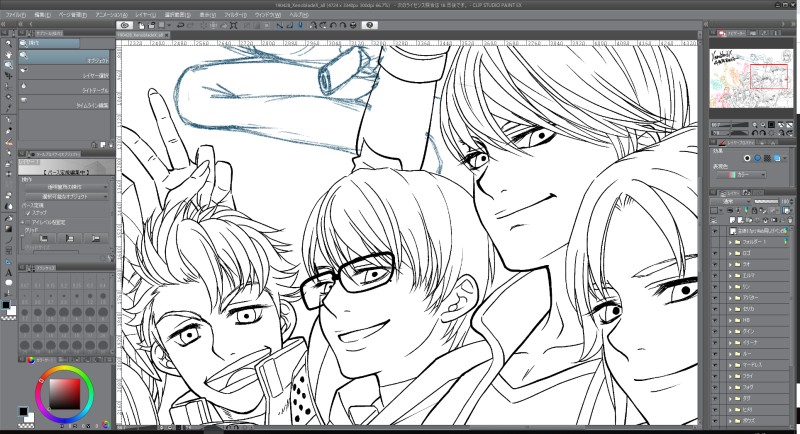Click Navigator zoom out magnifier icon

(755, 124)
